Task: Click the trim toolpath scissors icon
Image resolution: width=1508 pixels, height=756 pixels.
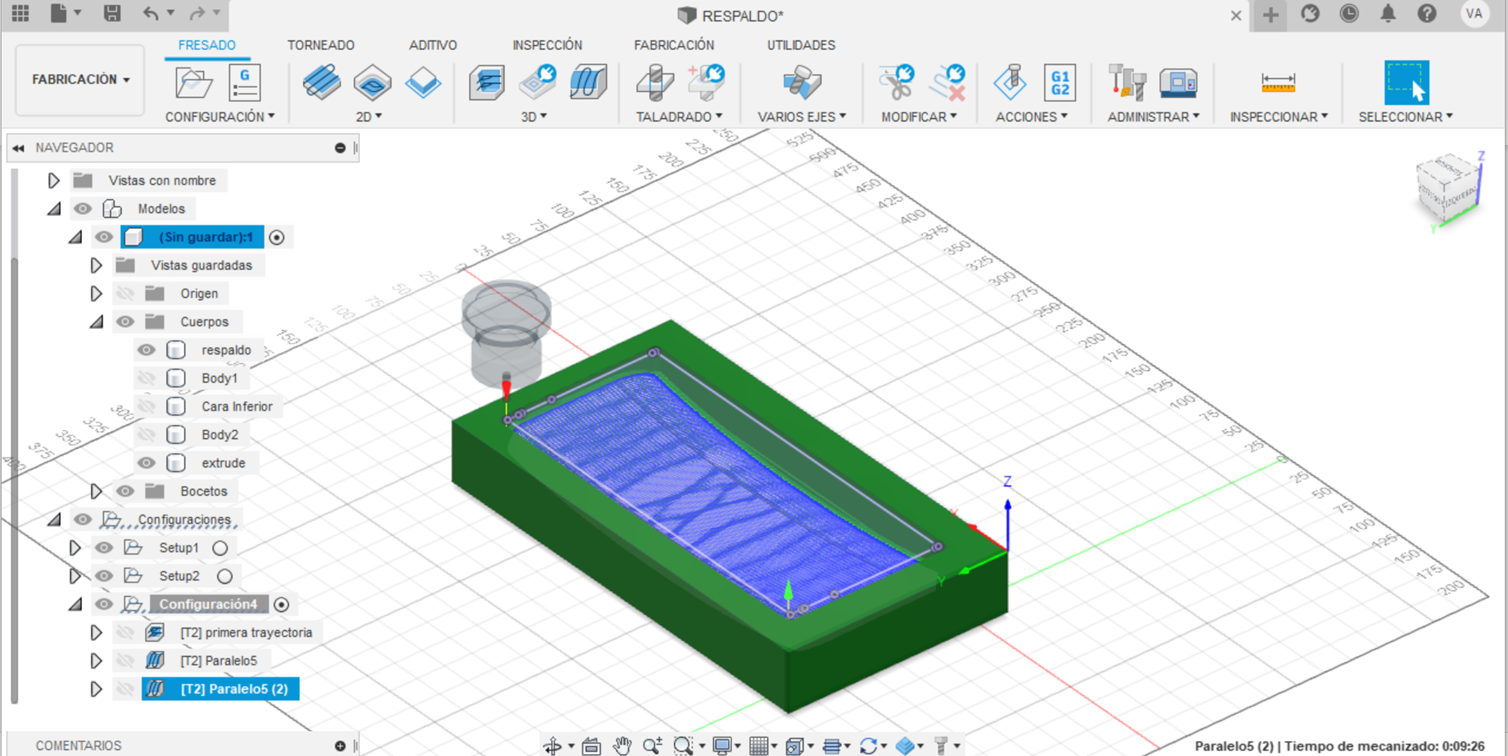Action: 895,82
